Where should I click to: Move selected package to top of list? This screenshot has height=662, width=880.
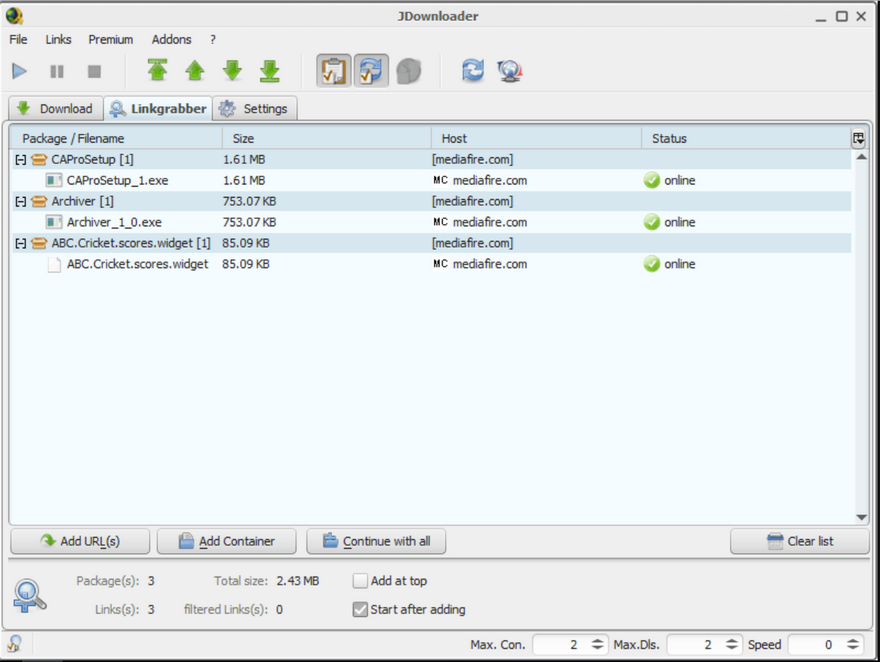pyautogui.click(x=157, y=71)
